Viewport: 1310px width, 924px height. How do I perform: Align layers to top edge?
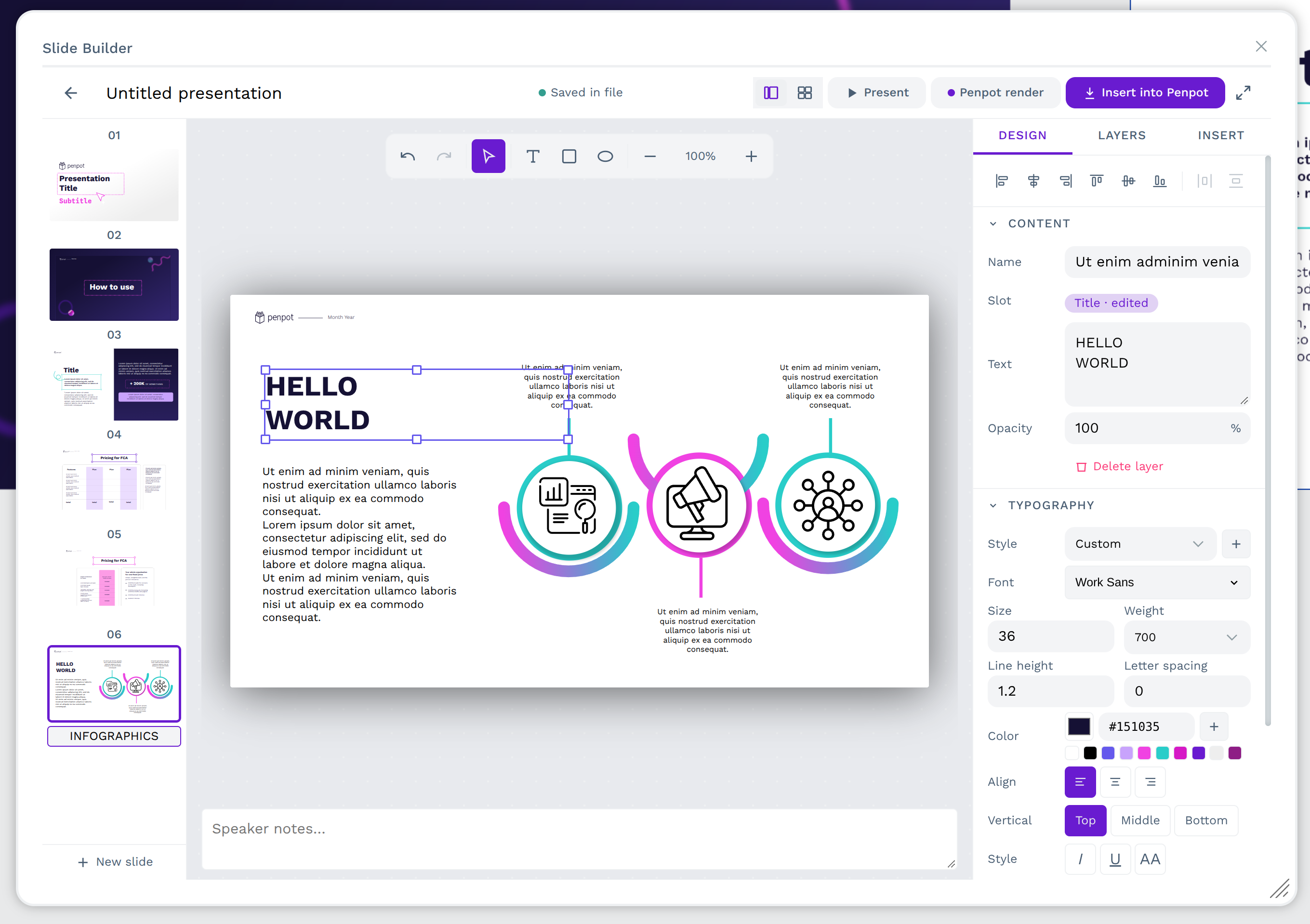coord(1097,181)
